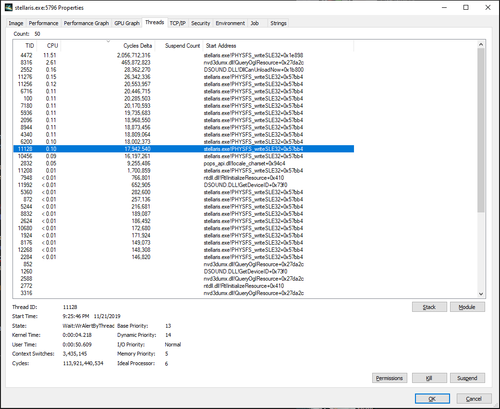This screenshot has width=500, height=409.
Task: Select thread row with TID 11208
Action: pyautogui.click(x=184, y=171)
